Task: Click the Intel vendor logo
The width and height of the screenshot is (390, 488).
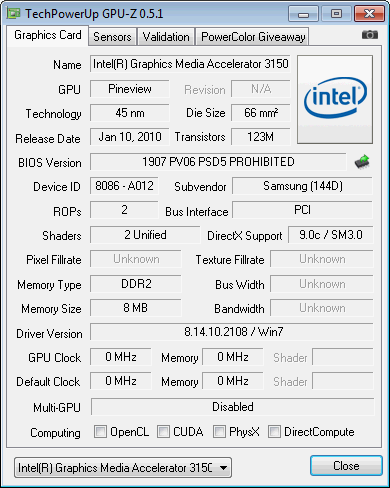Action: (x=335, y=100)
